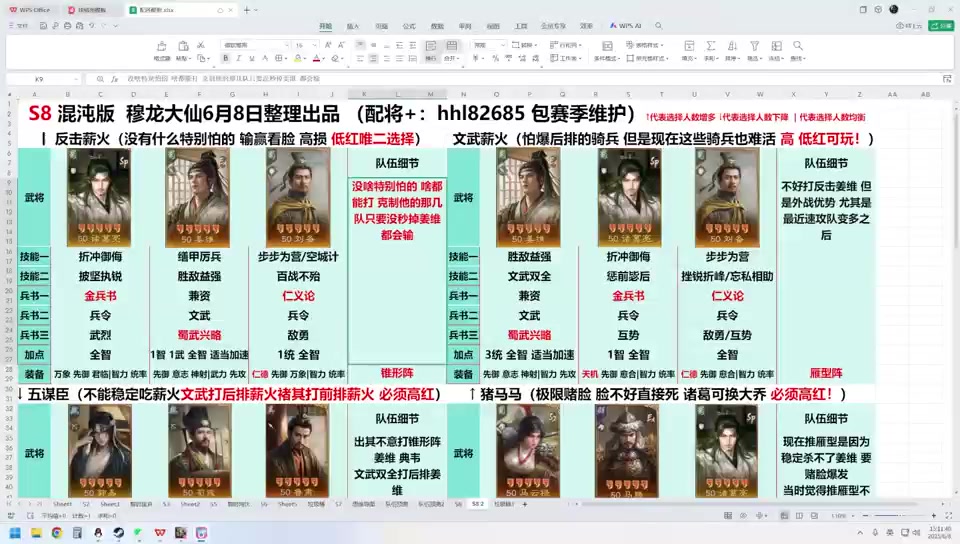Viewport: 960px width, 544px height.
Task: Click the AutoSum sigma icon
Action: [711, 46]
